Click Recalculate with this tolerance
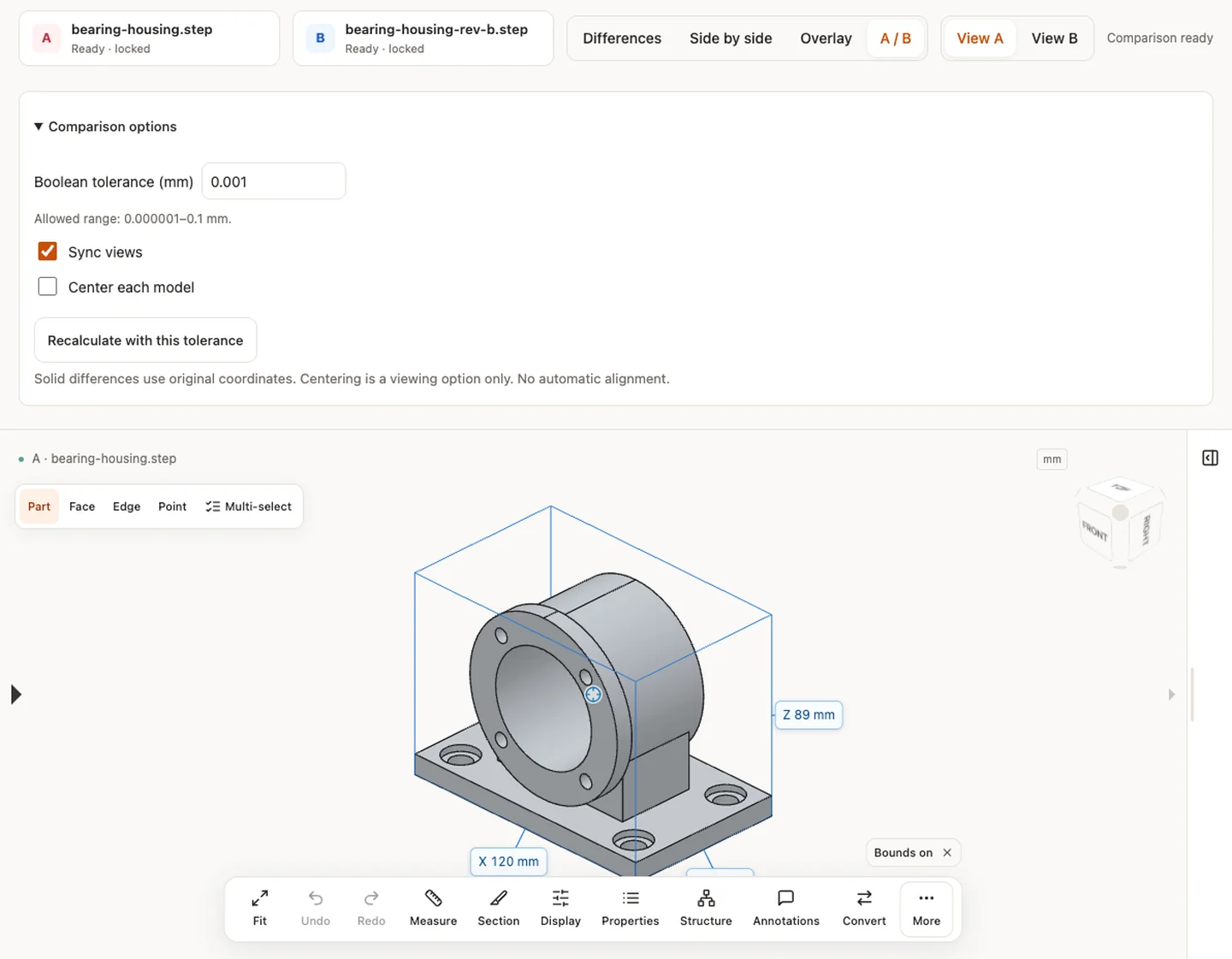Image resolution: width=1232 pixels, height=959 pixels. click(x=145, y=340)
